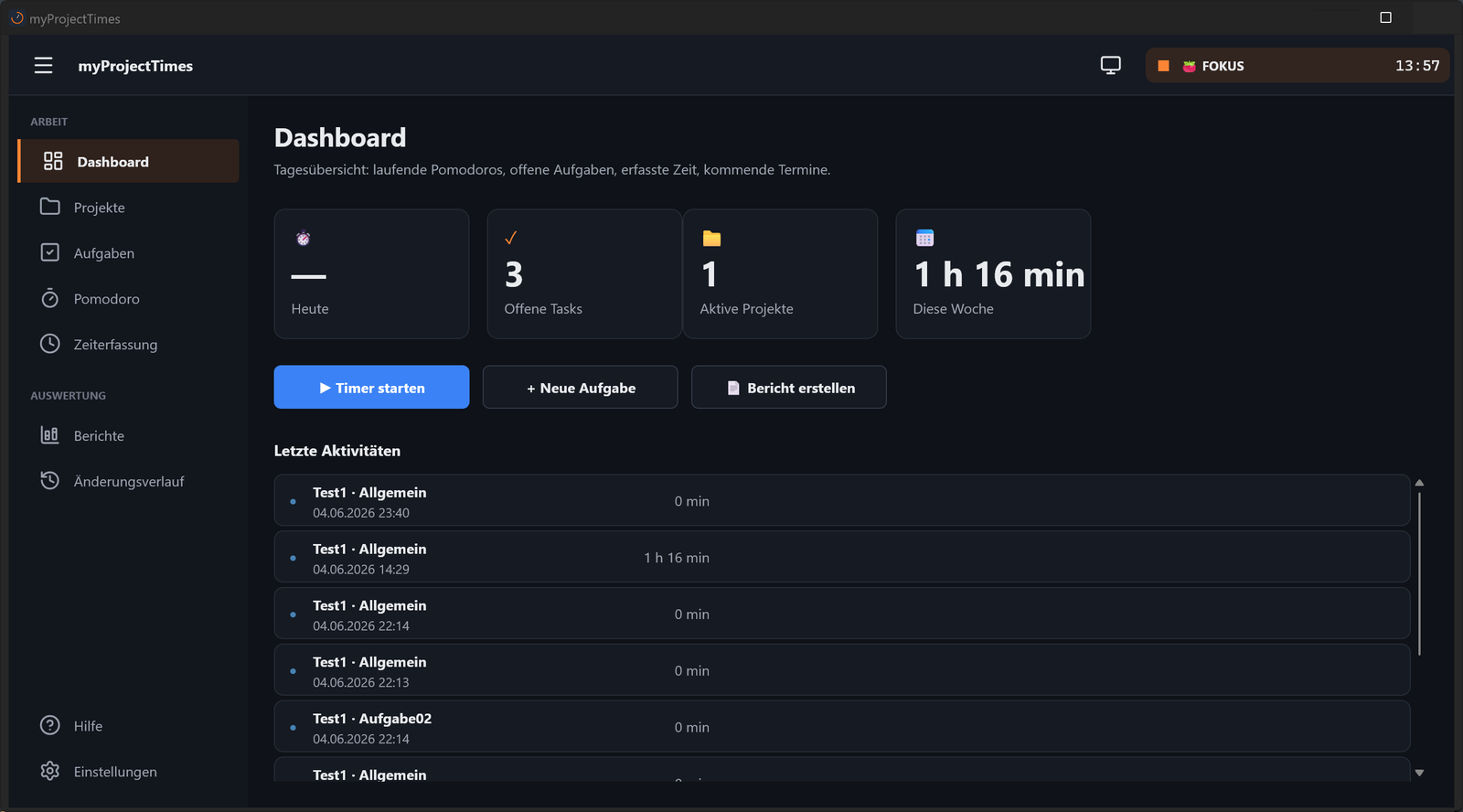Screen dimensions: 1463x812
Task: Select activity entry dated 04.06.2026 22:13
Action: click(841, 669)
